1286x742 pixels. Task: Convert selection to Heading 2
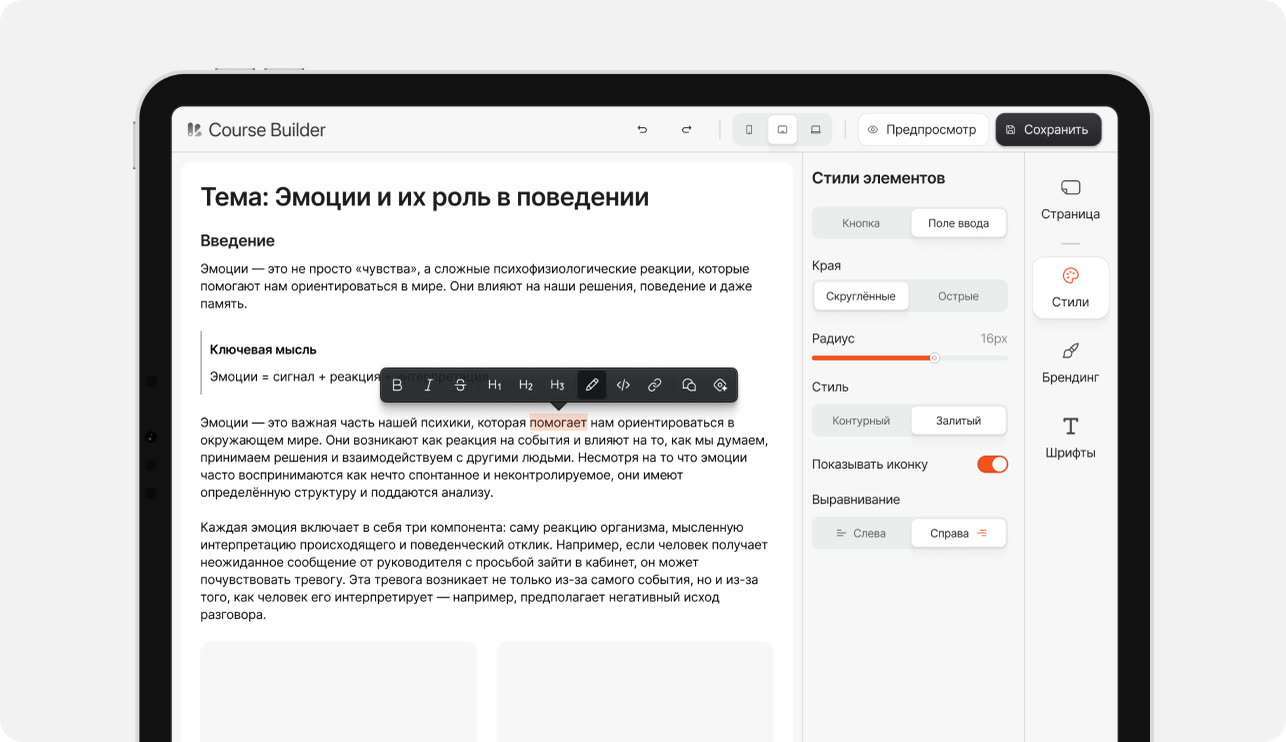[x=526, y=385]
